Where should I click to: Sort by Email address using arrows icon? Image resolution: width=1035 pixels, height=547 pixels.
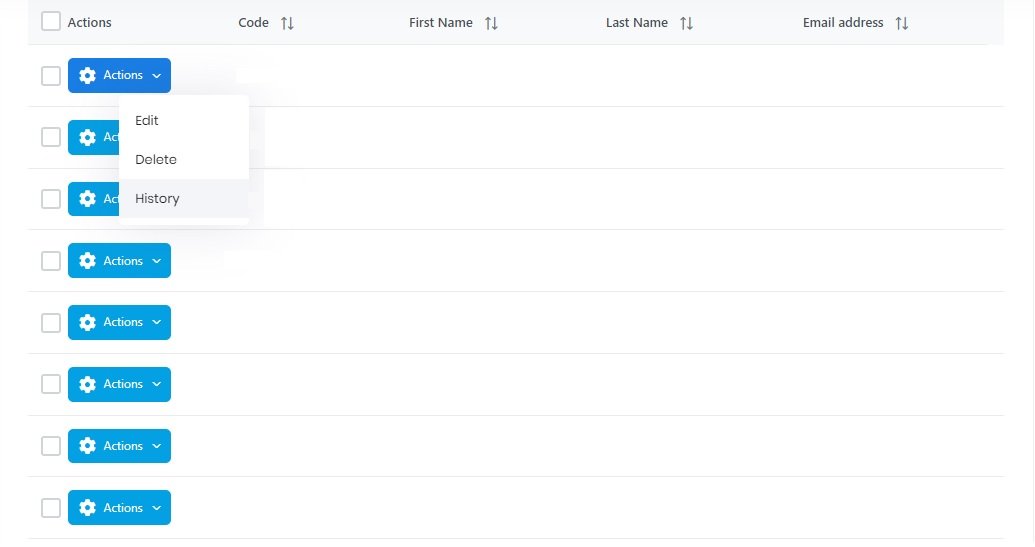point(901,23)
